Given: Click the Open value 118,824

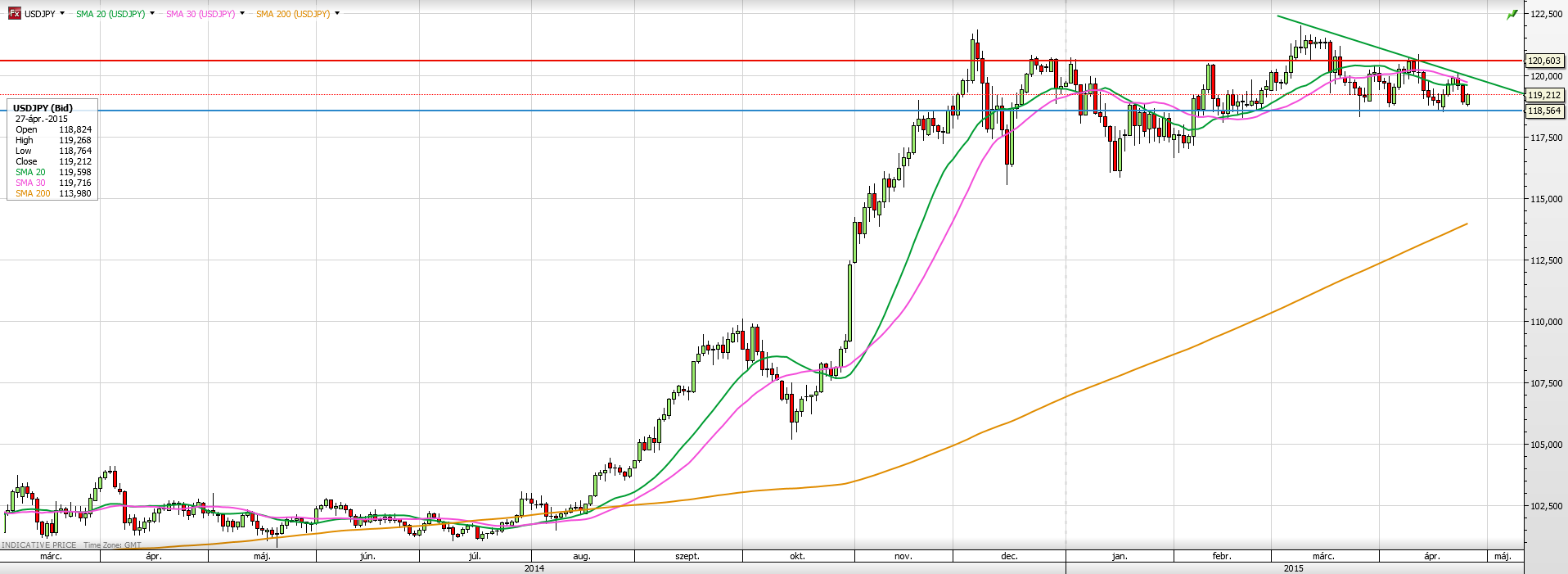Looking at the screenshot, I should click(x=75, y=129).
